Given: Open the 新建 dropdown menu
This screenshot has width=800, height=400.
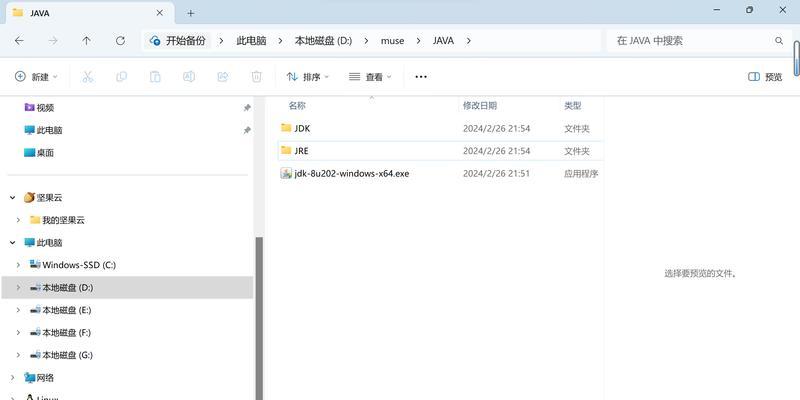Looking at the screenshot, I should pos(36,77).
